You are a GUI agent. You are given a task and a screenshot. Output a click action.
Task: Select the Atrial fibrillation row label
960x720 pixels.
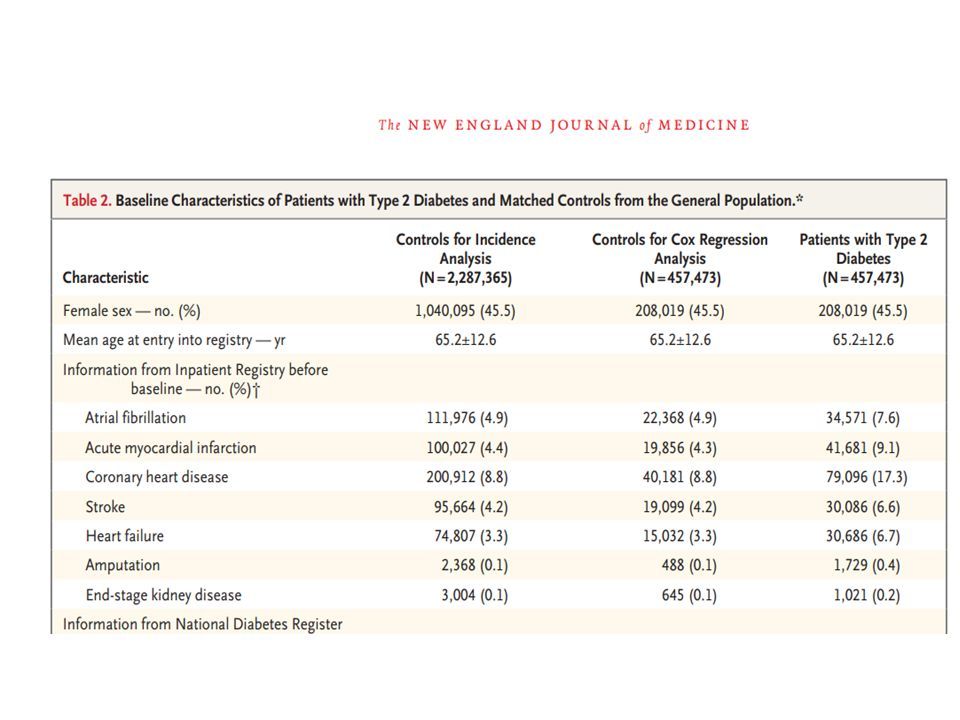pyautogui.click(x=135, y=418)
